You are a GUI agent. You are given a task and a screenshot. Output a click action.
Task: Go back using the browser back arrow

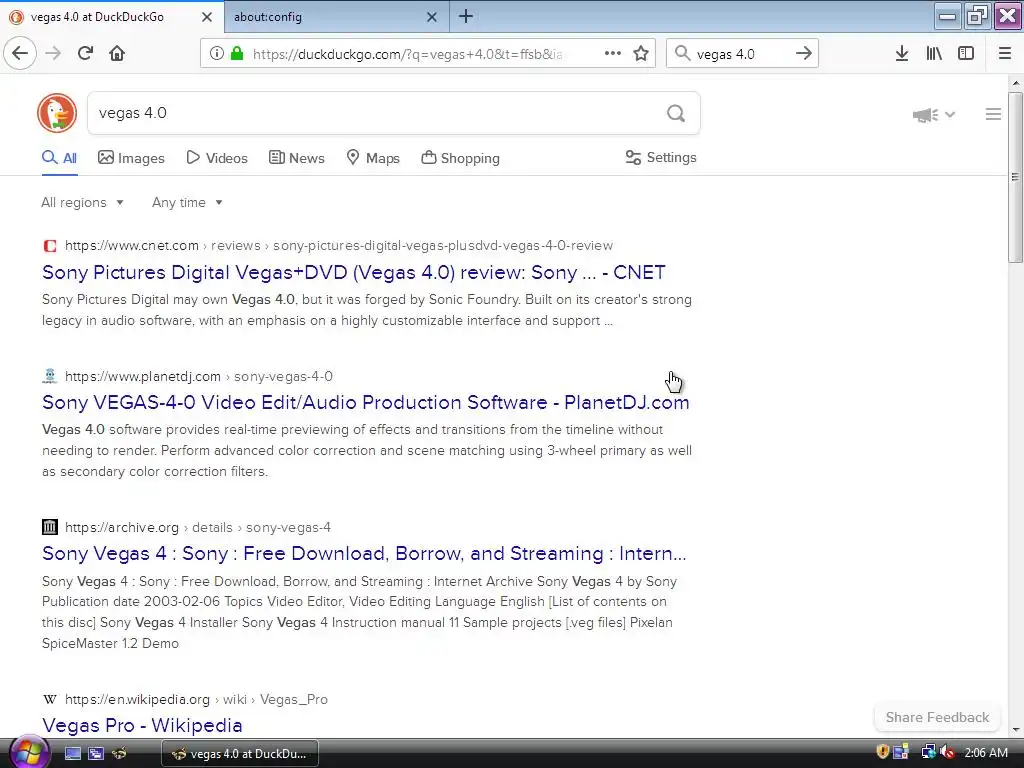click(20, 53)
